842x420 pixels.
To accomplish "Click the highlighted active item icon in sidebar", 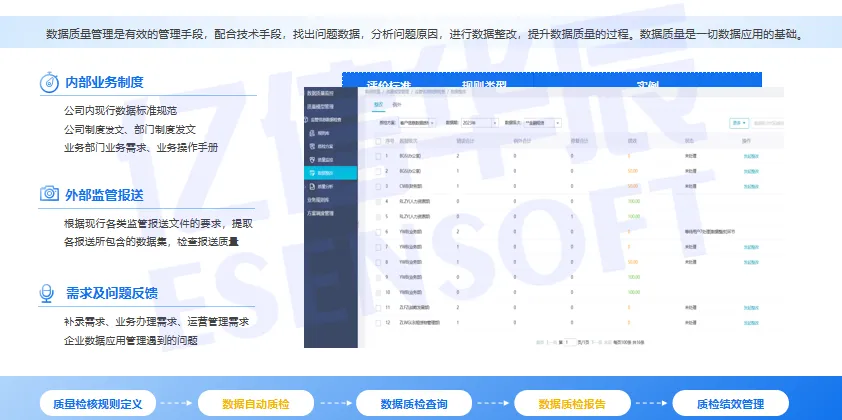I will pos(313,172).
